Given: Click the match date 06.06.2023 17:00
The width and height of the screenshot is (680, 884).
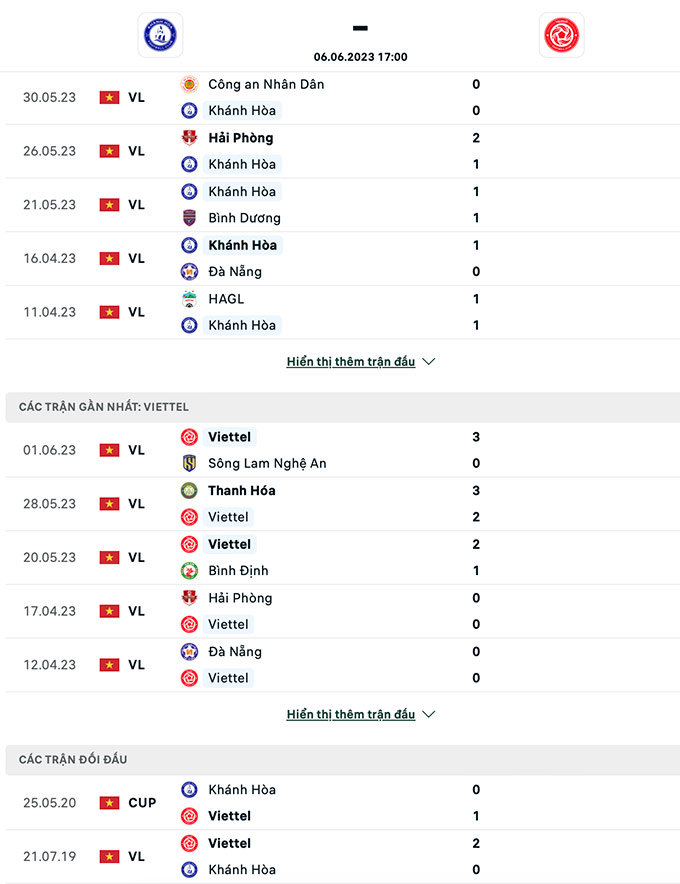Looking at the screenshot, I should coord(360,57).
